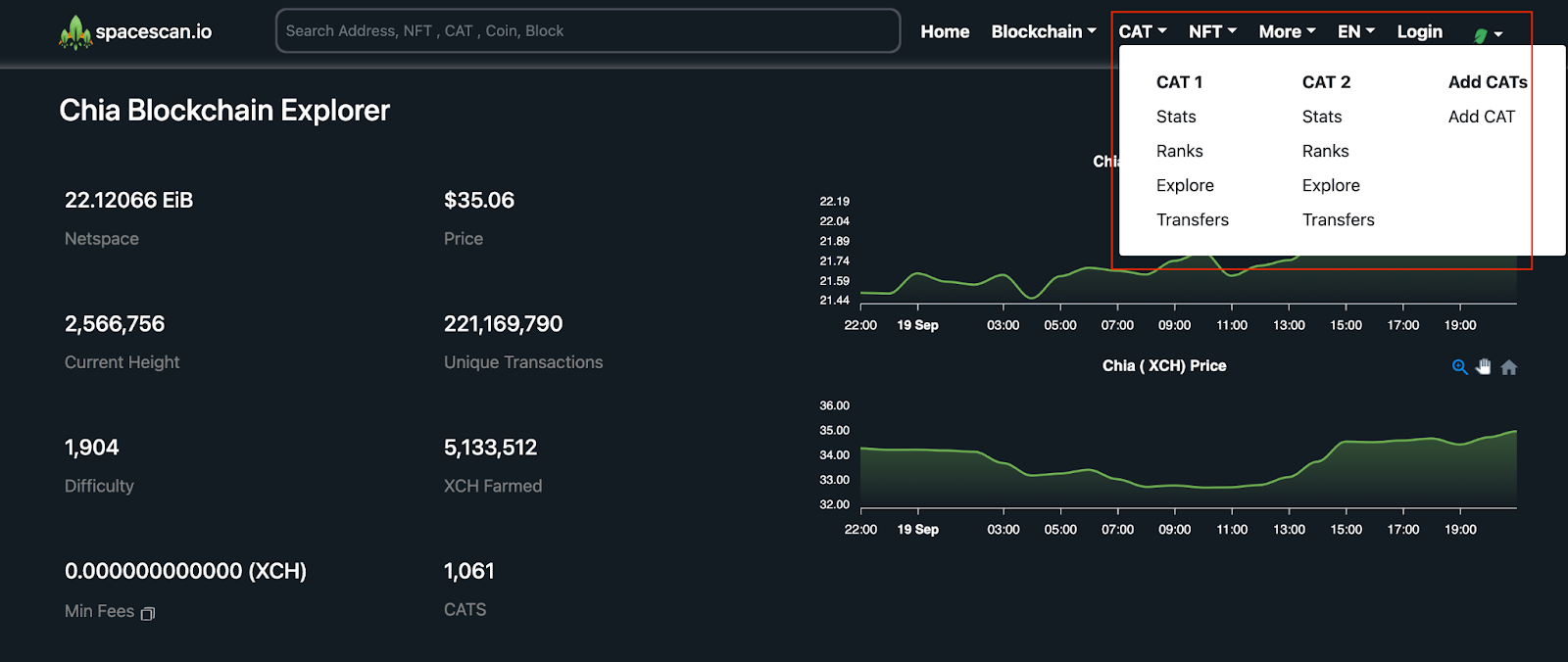Image resolution: width=1568 pixels, height=662 pixels.
Task: Open CAT 1 Ranks
Action: [x=1180, y=151]
